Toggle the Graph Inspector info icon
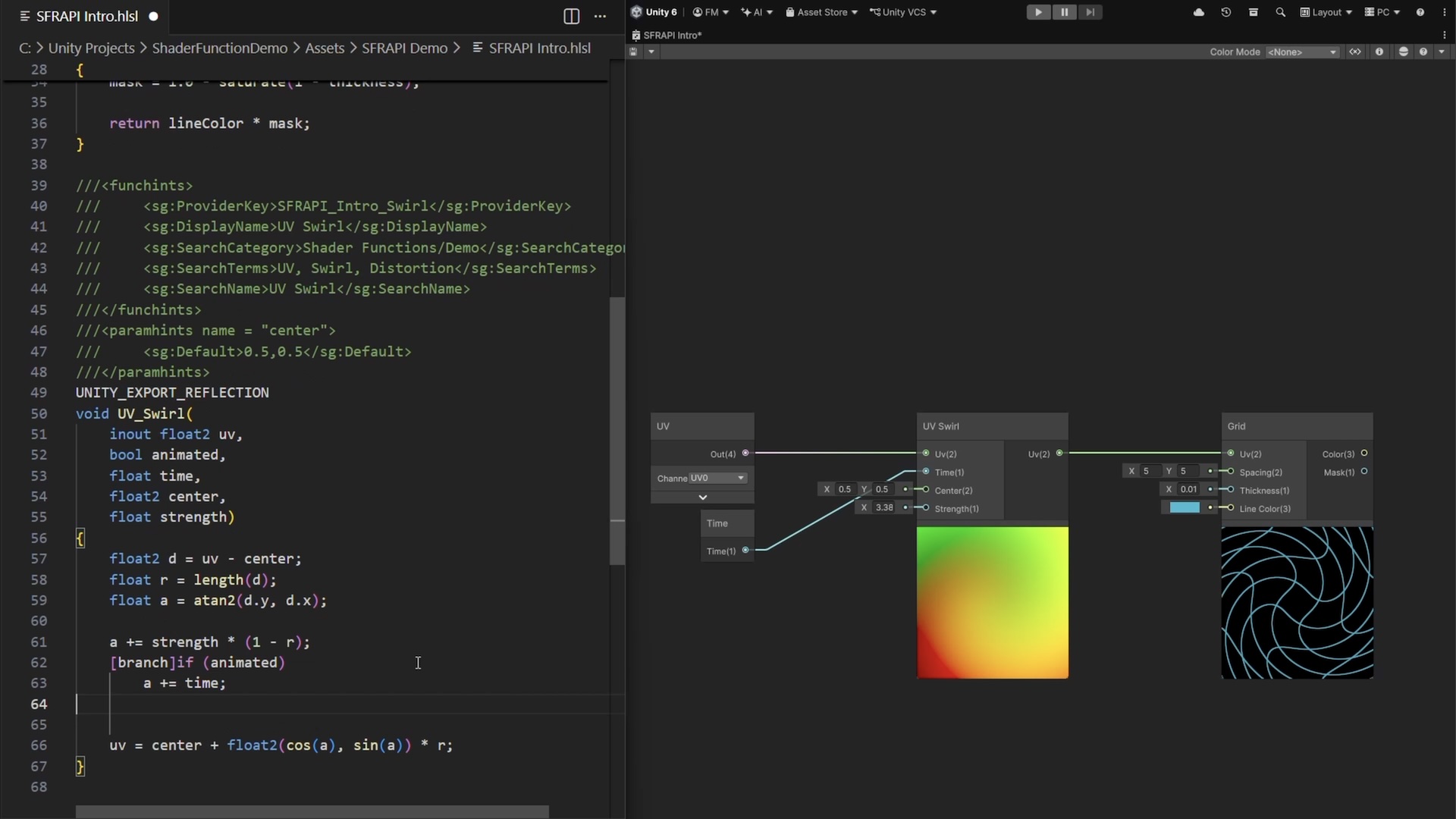This screenshot has width=1456, height=819. click(x=1379, y=52)
